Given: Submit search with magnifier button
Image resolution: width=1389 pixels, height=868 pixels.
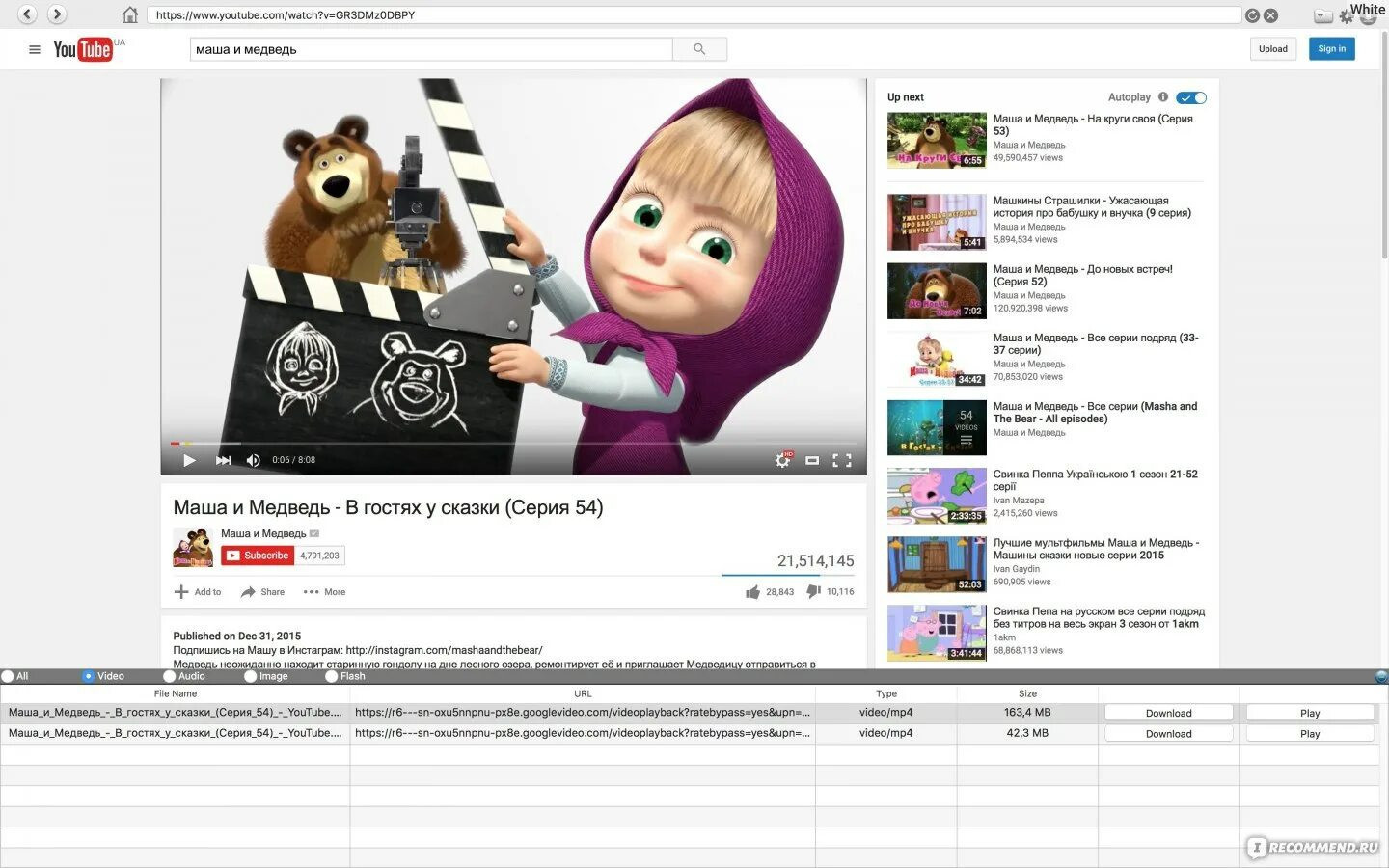Looking at the screenshot, I should [x=699, y=49].
